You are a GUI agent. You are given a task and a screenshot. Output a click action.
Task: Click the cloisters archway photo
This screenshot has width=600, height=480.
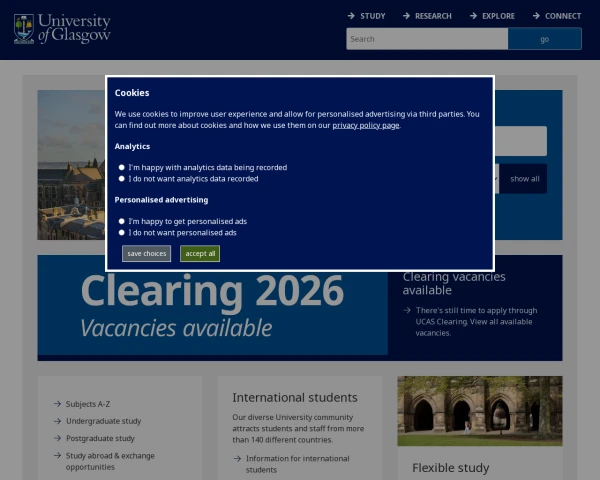click(x=480, y=411)
